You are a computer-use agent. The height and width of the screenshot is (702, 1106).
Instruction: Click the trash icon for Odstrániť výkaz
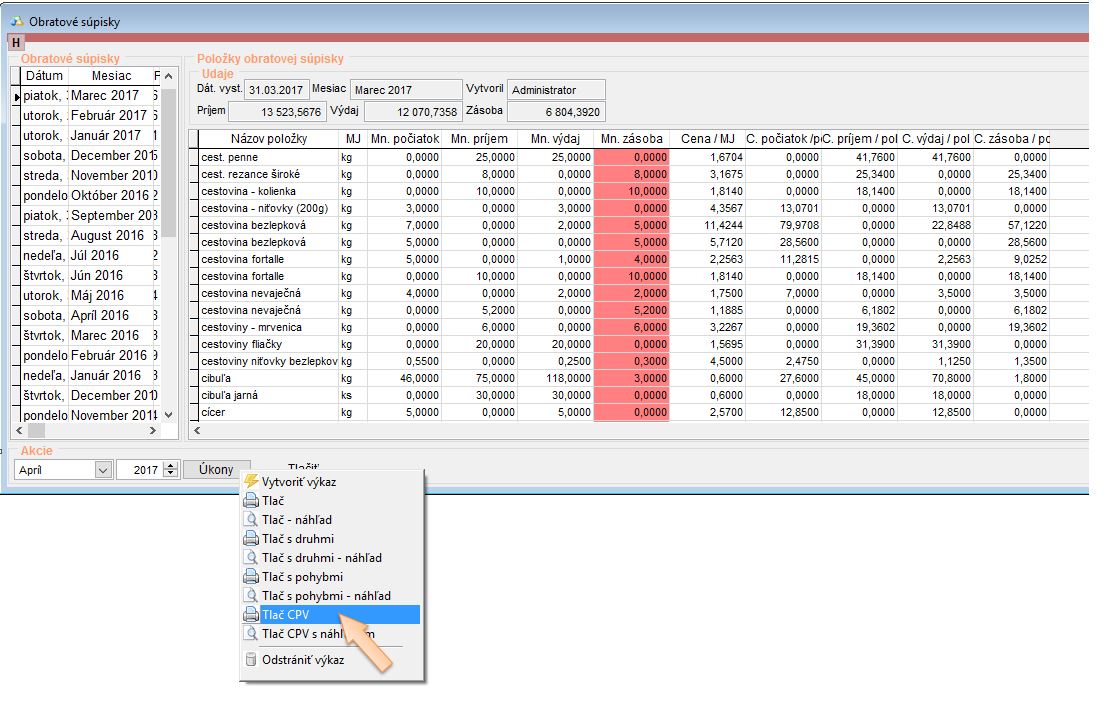[251, 660]
